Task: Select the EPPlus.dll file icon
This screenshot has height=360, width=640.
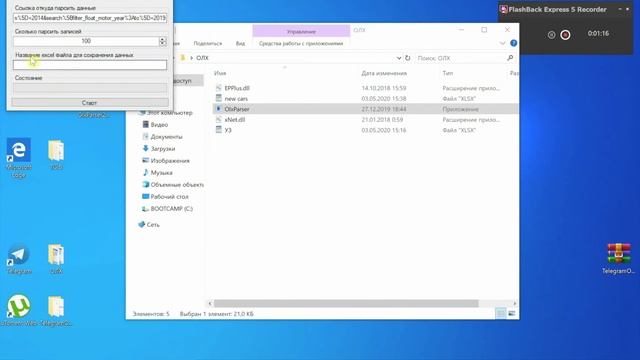Action: coord(218,88)
